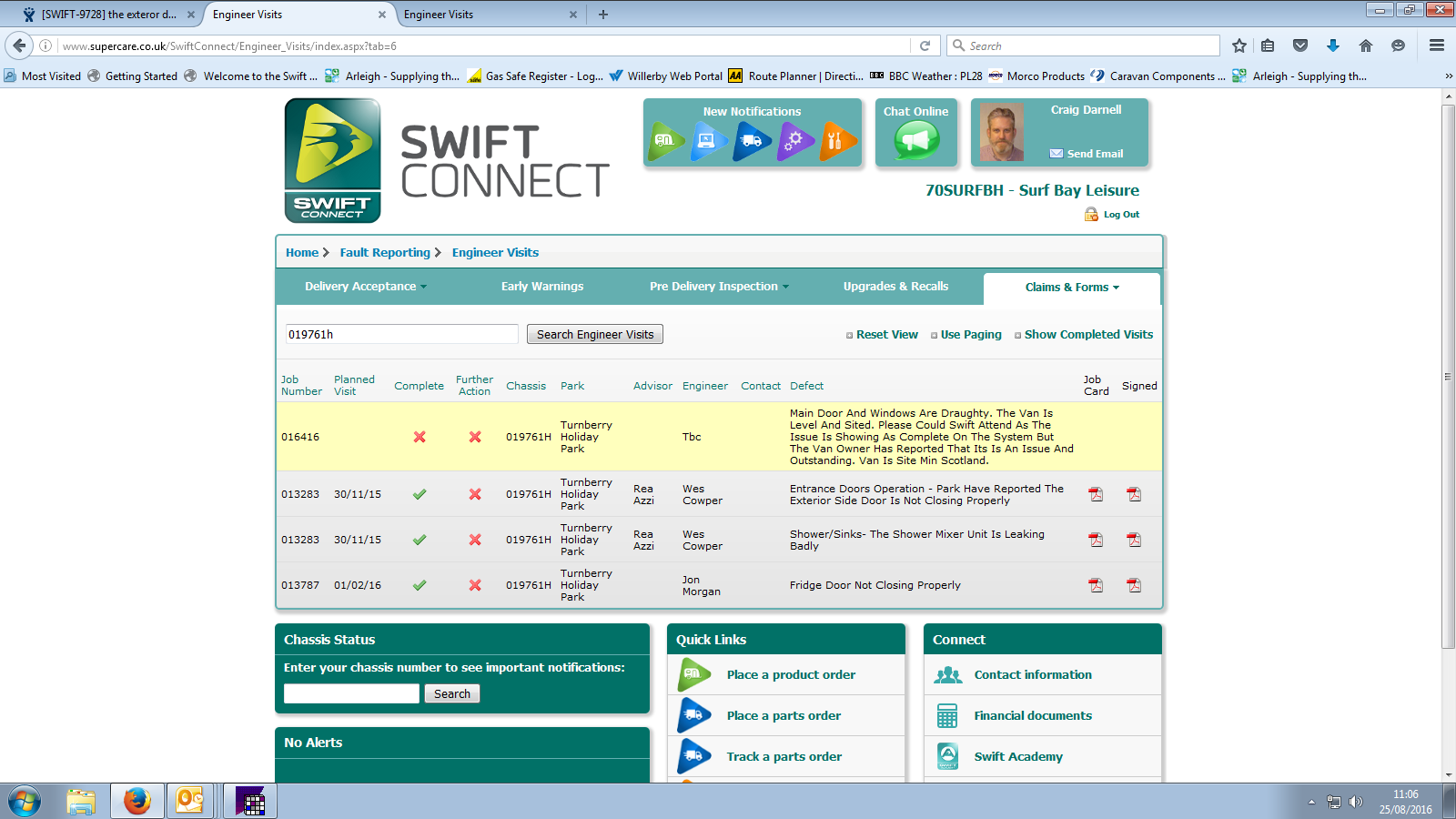
Task: Expand the Claims & Forms dropdown
Action: click(x=1071, y=288)
